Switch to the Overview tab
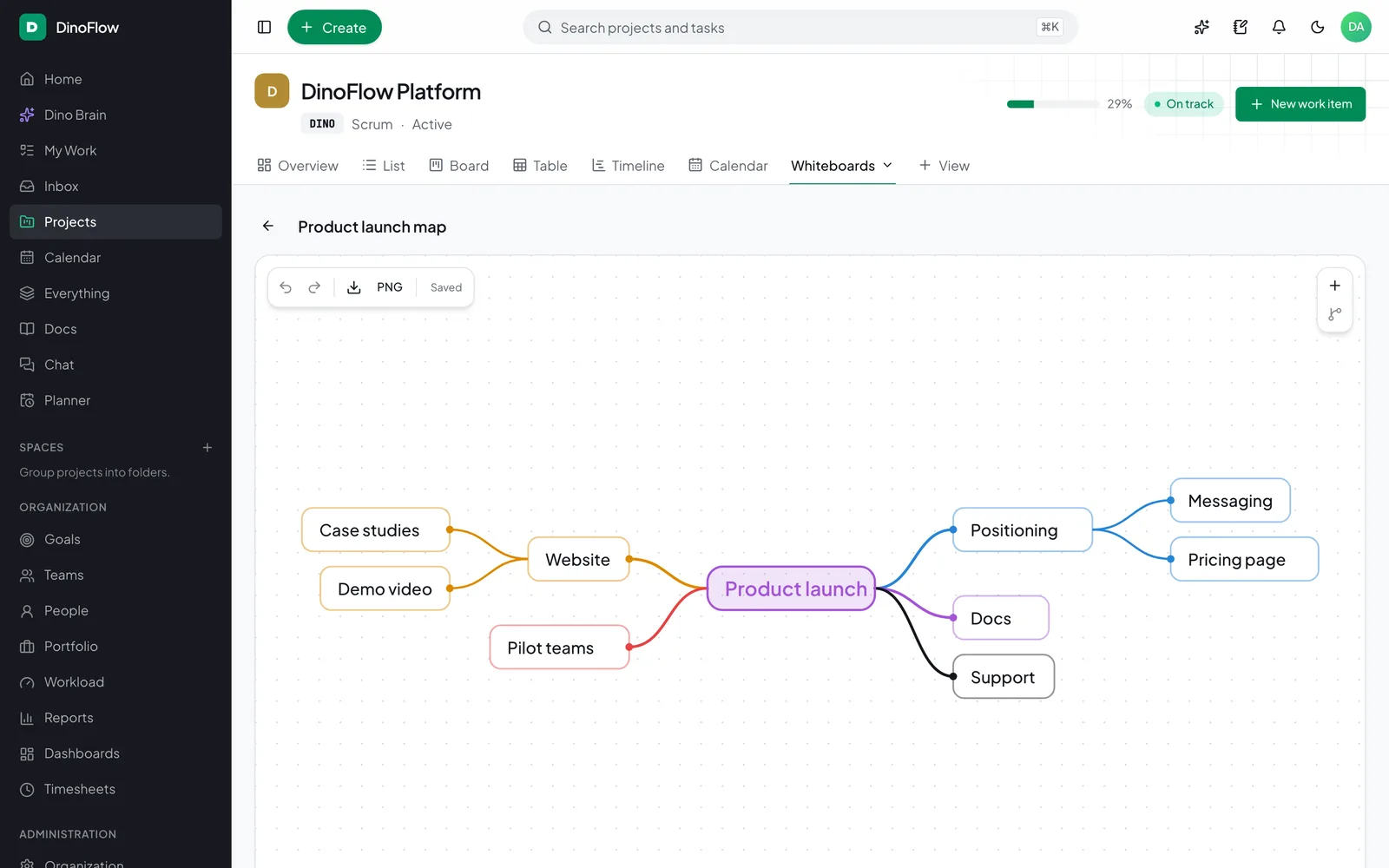This screenshot has width=1389, height=868. click(x=298, y=166)
